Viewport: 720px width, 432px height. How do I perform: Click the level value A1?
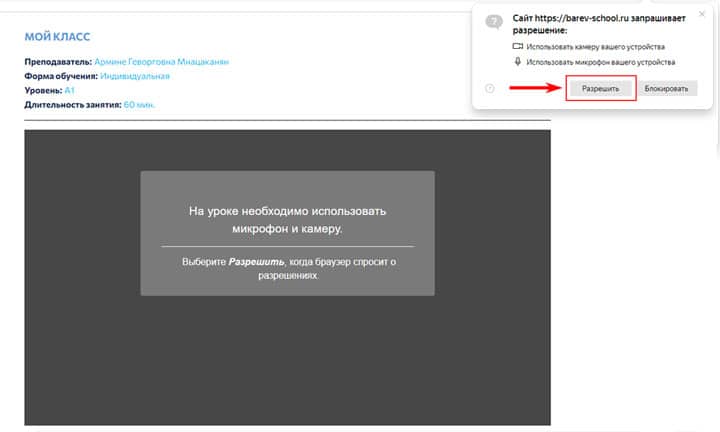click(x=69, y=90)
